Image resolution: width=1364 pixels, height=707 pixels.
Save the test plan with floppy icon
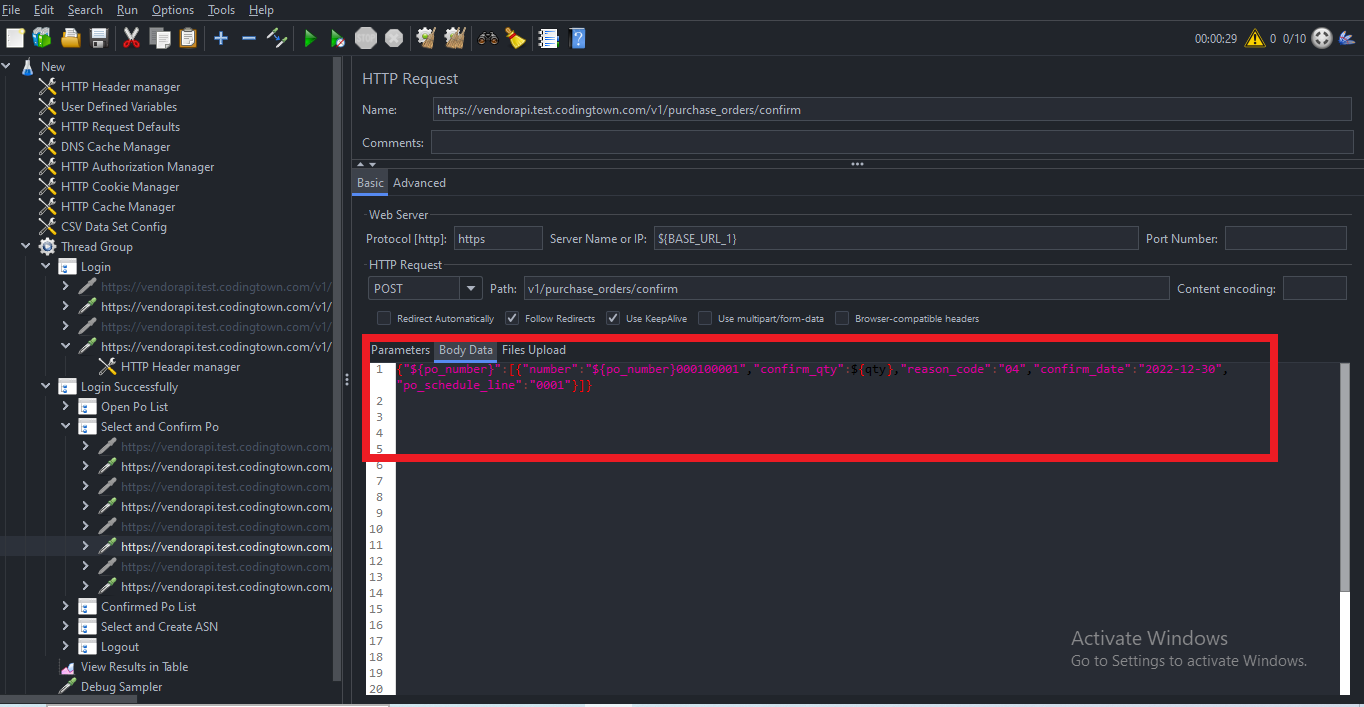(x=98, y=38)
